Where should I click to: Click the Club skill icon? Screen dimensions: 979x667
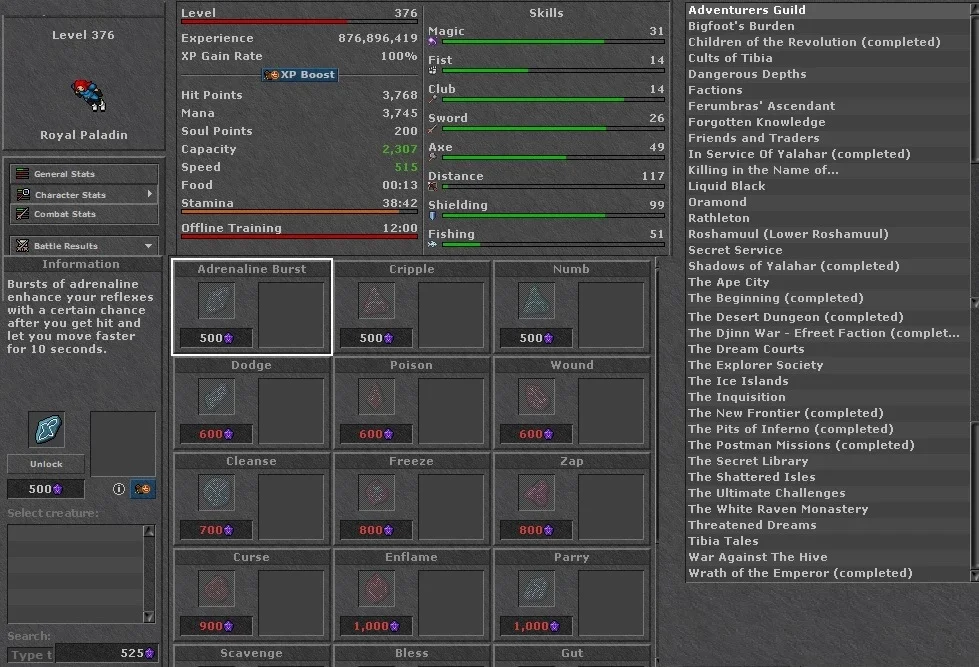point(432,99)
